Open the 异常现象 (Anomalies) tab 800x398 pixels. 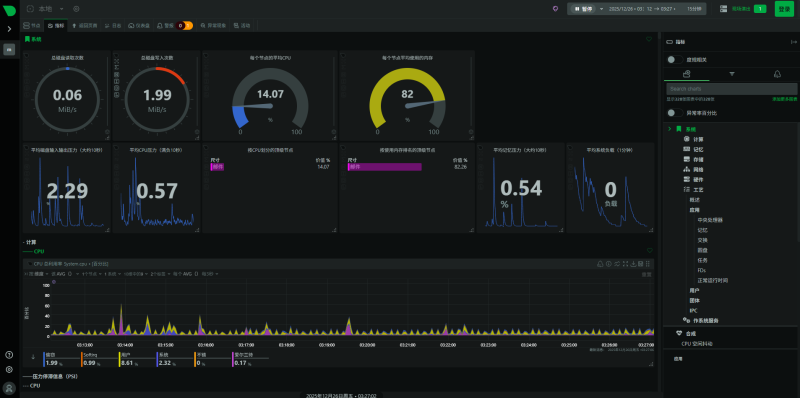pyautogui.click(x=213, y=25)
